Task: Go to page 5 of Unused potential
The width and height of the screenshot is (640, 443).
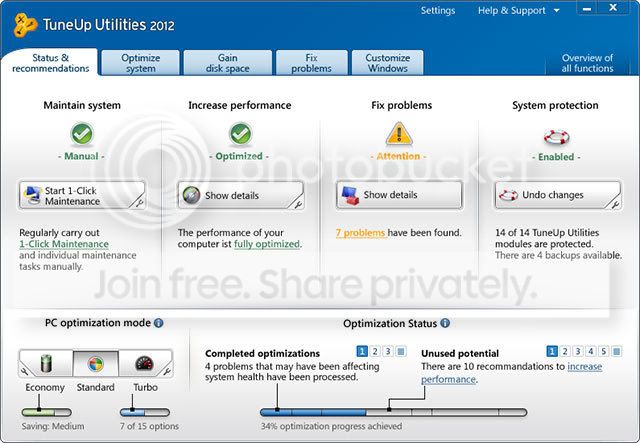Action: click(x=604, y=351)
